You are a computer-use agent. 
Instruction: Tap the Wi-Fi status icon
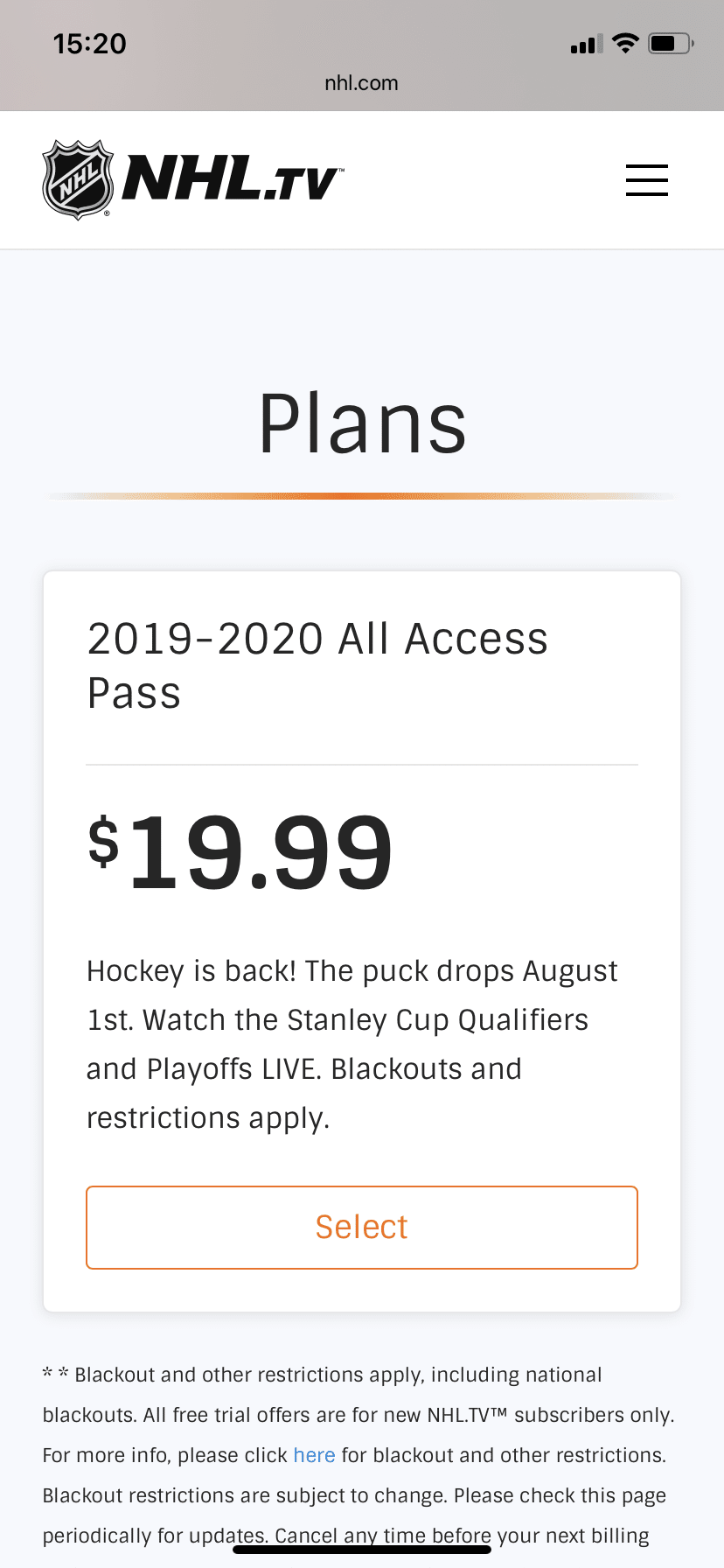click(624, 42)
